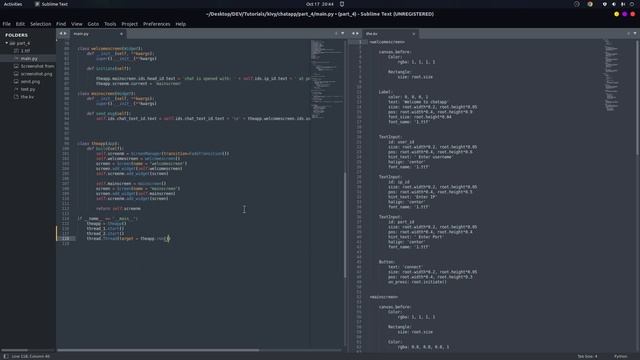Open 1.ttf in the sidebar
This screenshot has height=360, width=640.
(x=25, y=51)
